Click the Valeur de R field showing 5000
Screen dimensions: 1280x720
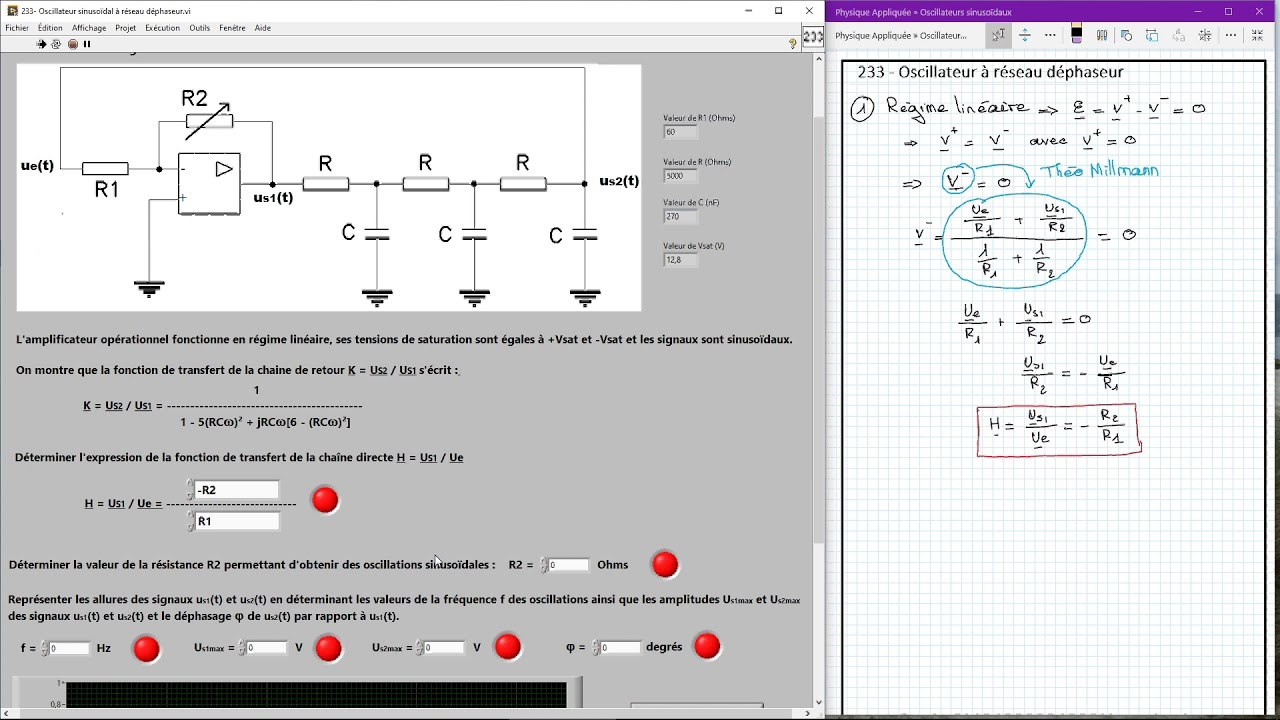[x=680, y=176]
